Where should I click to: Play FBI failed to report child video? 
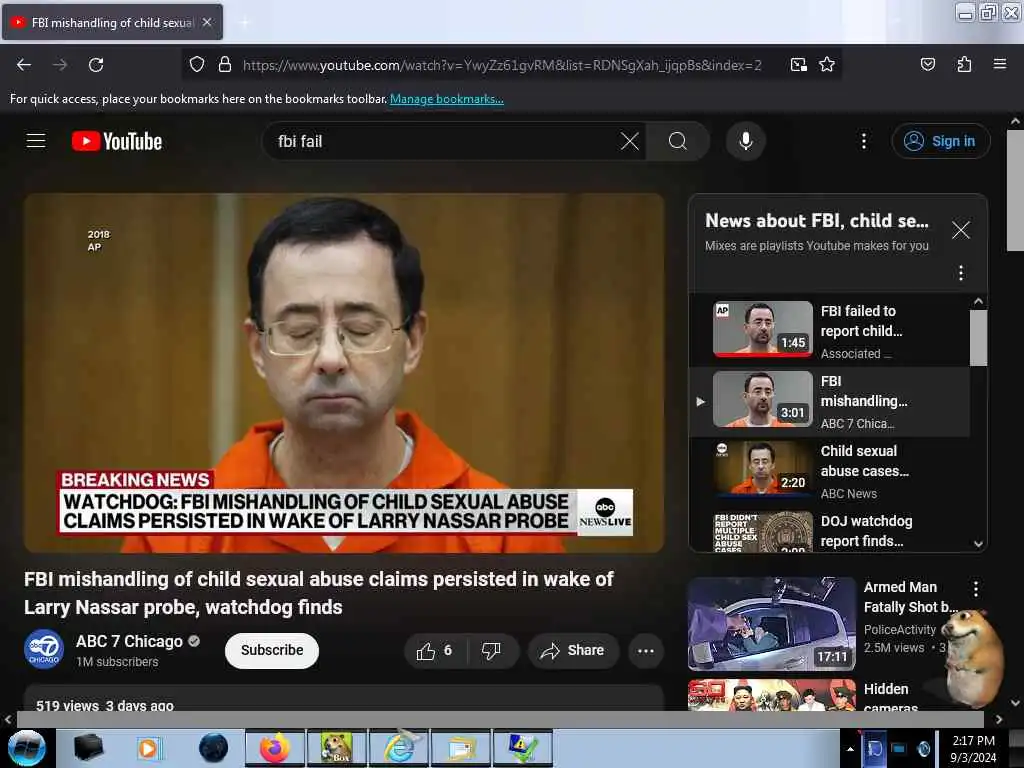tap(829, 330)
